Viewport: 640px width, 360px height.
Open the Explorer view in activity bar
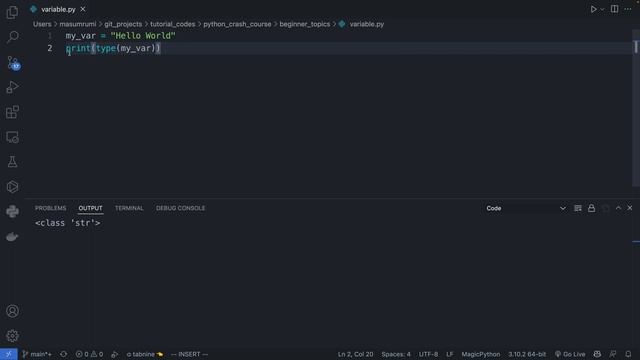click(12, 13)
